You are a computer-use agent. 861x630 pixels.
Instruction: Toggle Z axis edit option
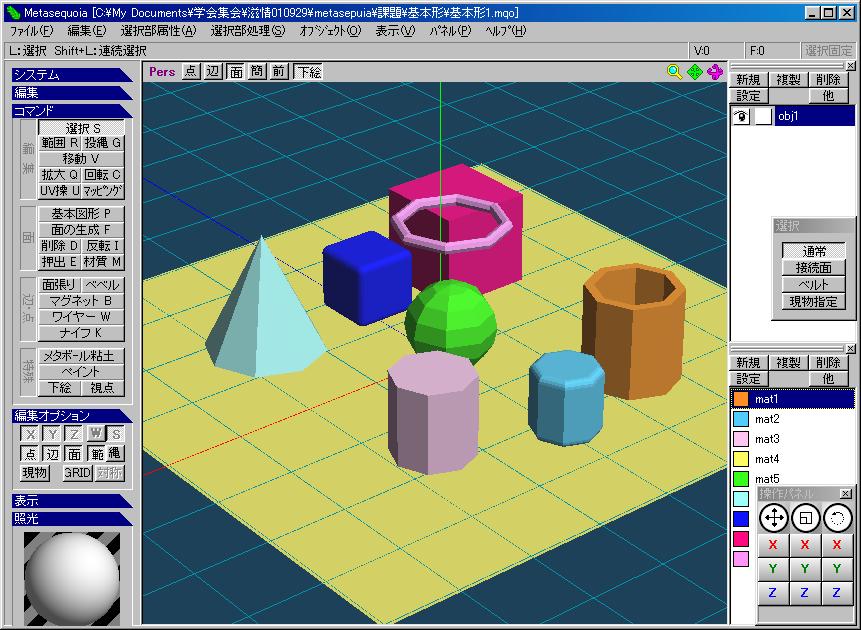click(74, 434)
